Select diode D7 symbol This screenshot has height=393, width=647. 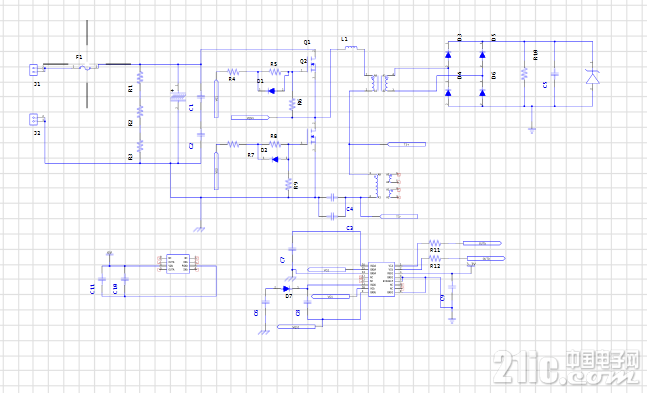click(x=286, y=289)
